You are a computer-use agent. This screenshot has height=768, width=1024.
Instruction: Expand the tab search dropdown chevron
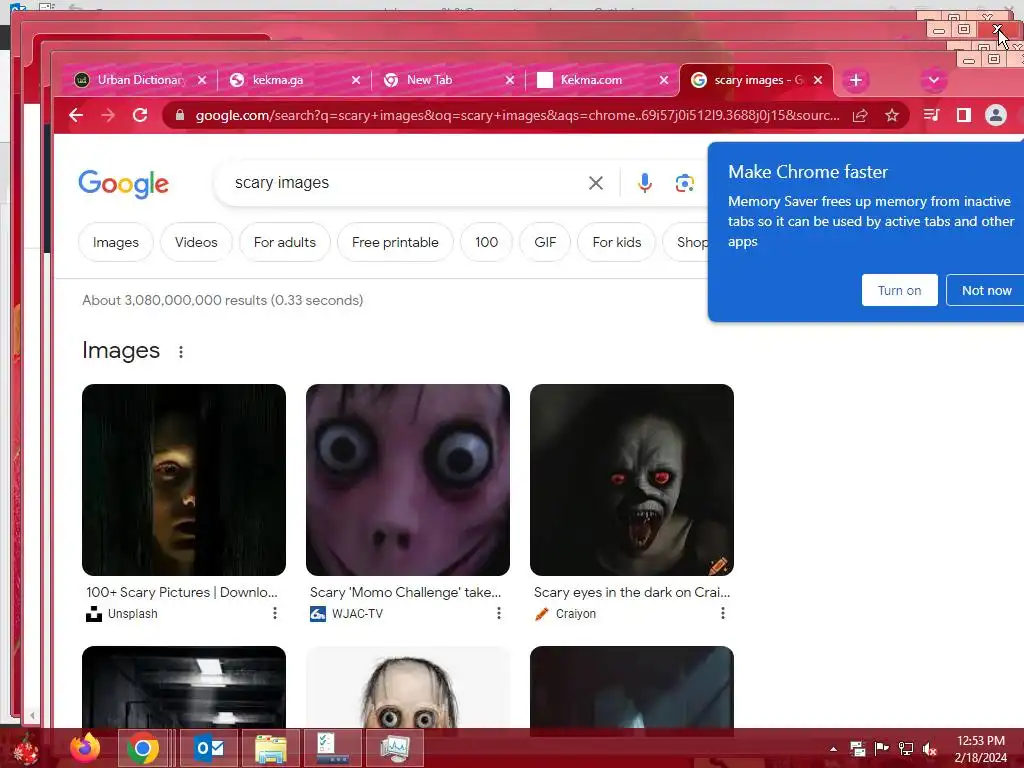click(934, 80)
